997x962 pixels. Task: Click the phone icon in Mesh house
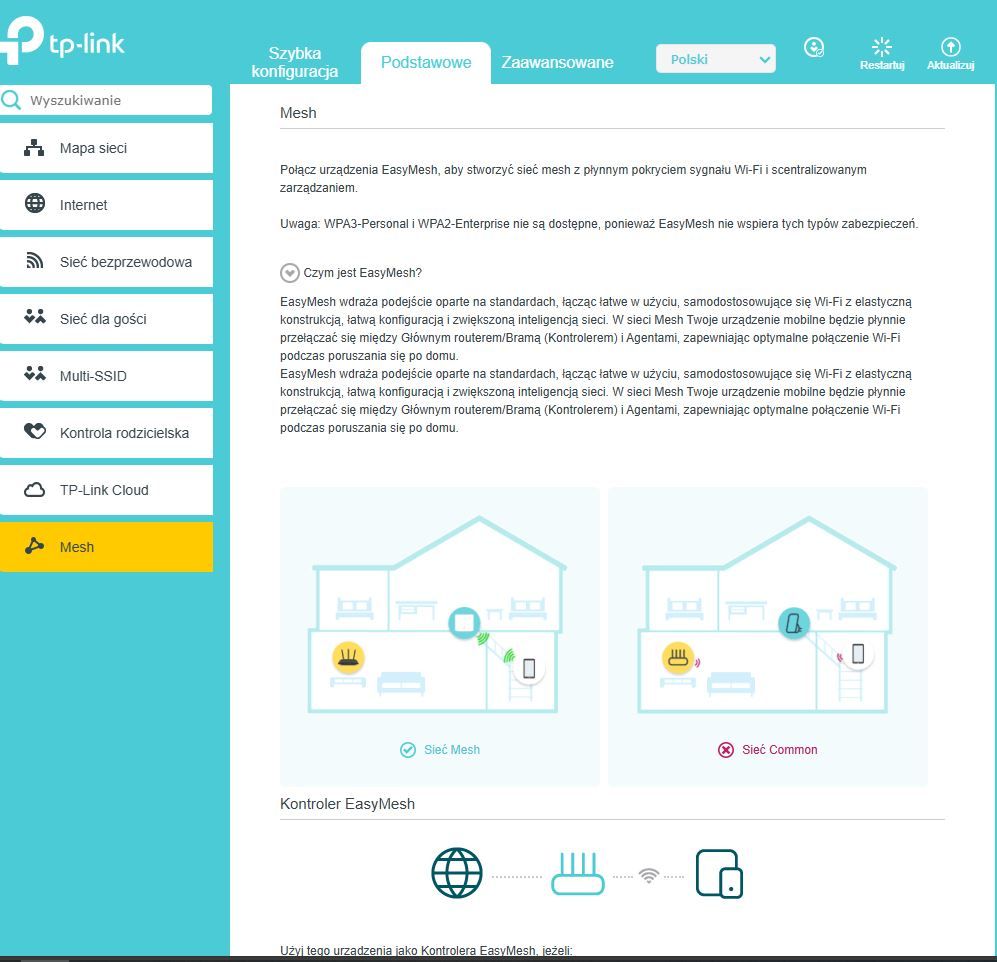pyautogui.click(x=529, y=668)
